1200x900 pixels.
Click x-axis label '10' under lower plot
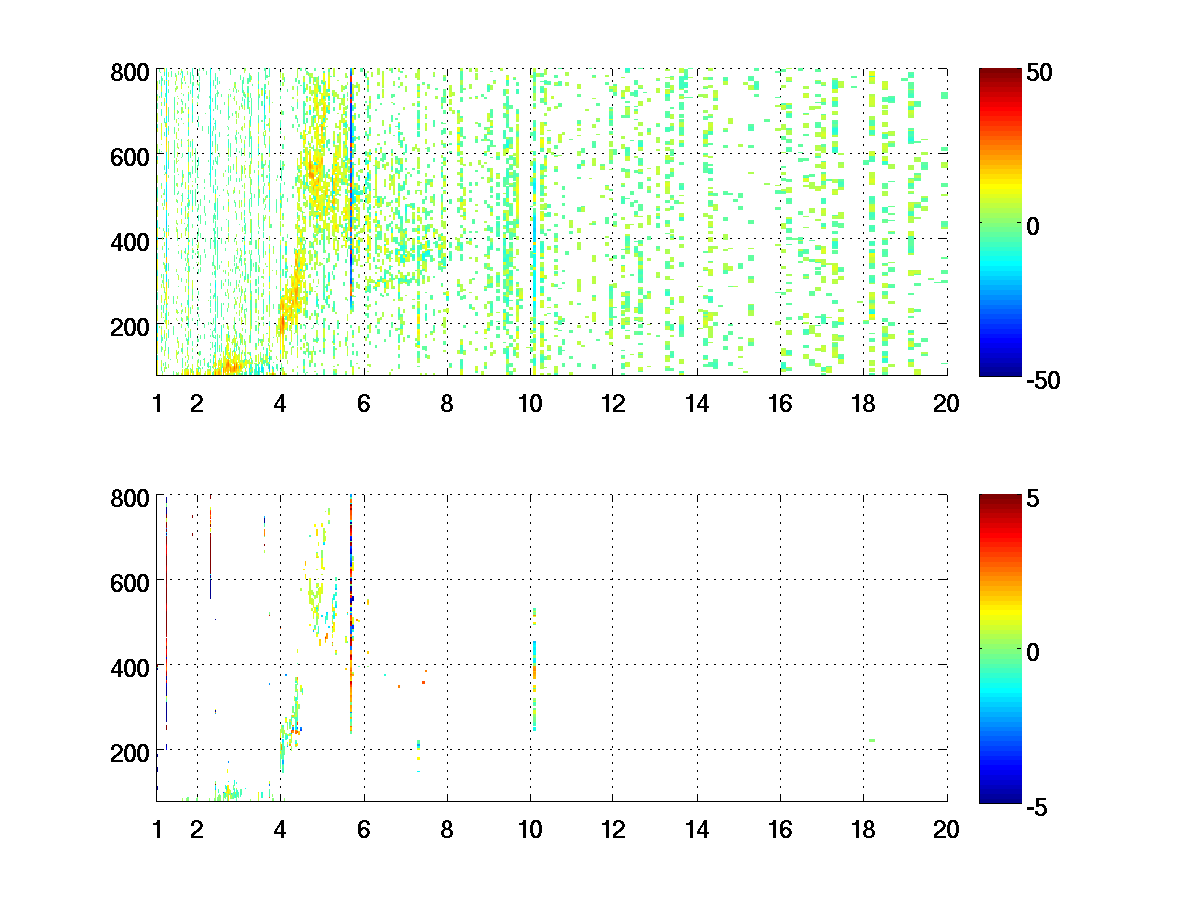530,829
